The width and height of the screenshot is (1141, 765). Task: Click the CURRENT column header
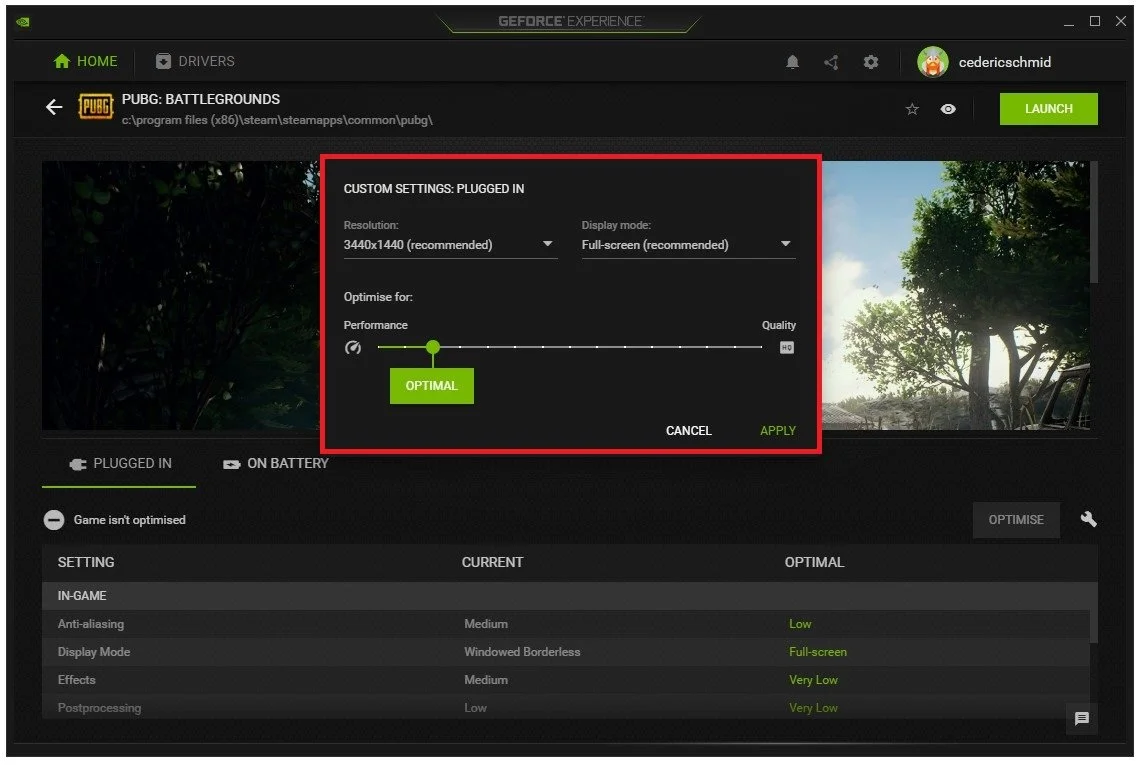pyautogui.click(x=492, y=563)
